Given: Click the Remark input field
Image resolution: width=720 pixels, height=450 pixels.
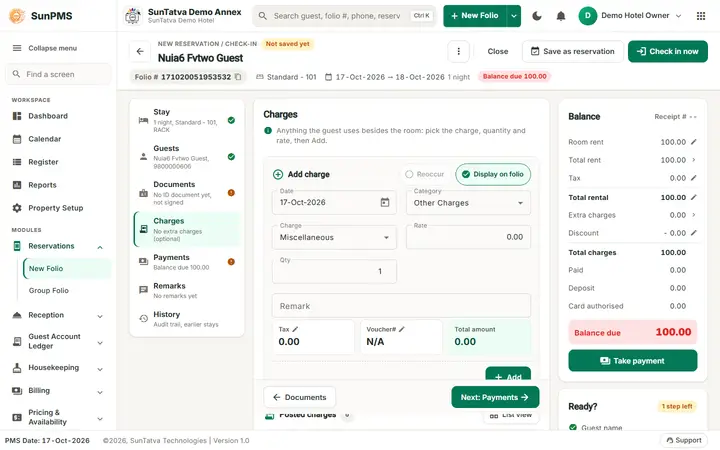Looking at the screenshot, I should point(401,306).
